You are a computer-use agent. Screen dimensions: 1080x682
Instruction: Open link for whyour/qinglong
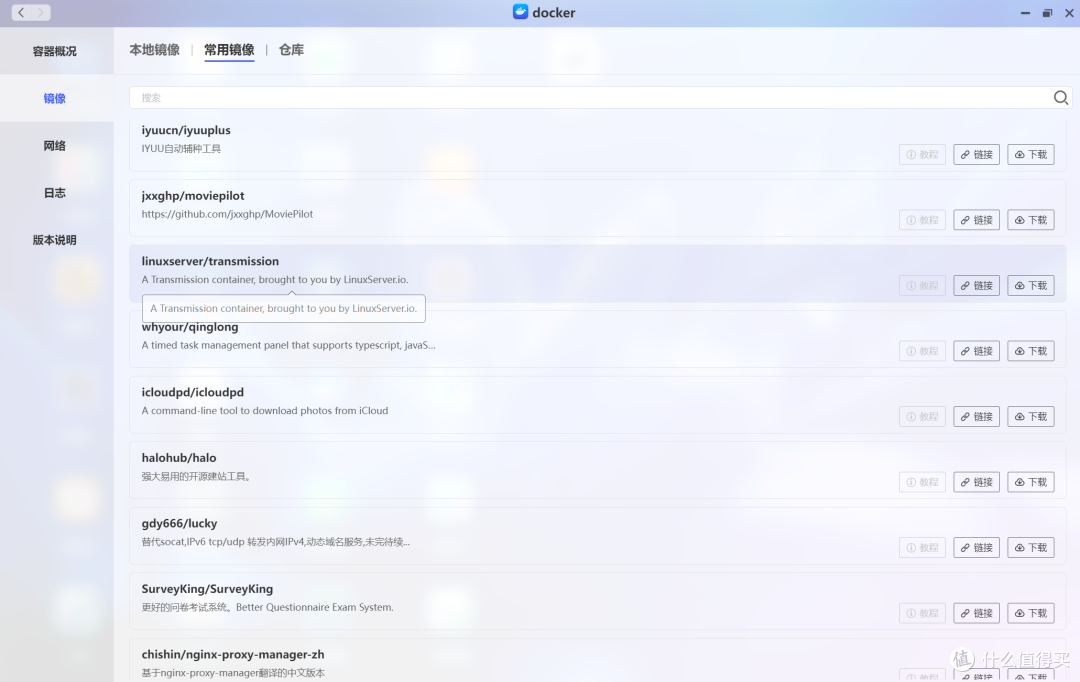click(977, 351)
